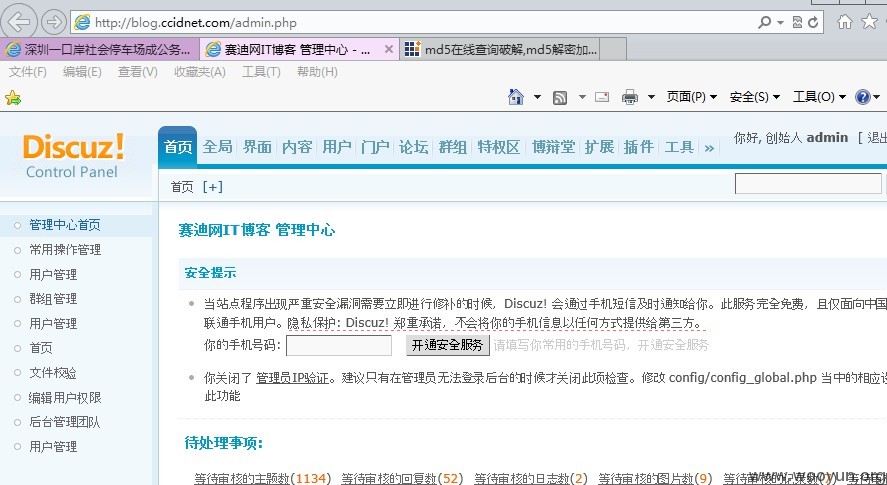Screen dimensions: 887x485
Task: Open the 工具 tab in Discuz navigation
Action: (679, 147)
